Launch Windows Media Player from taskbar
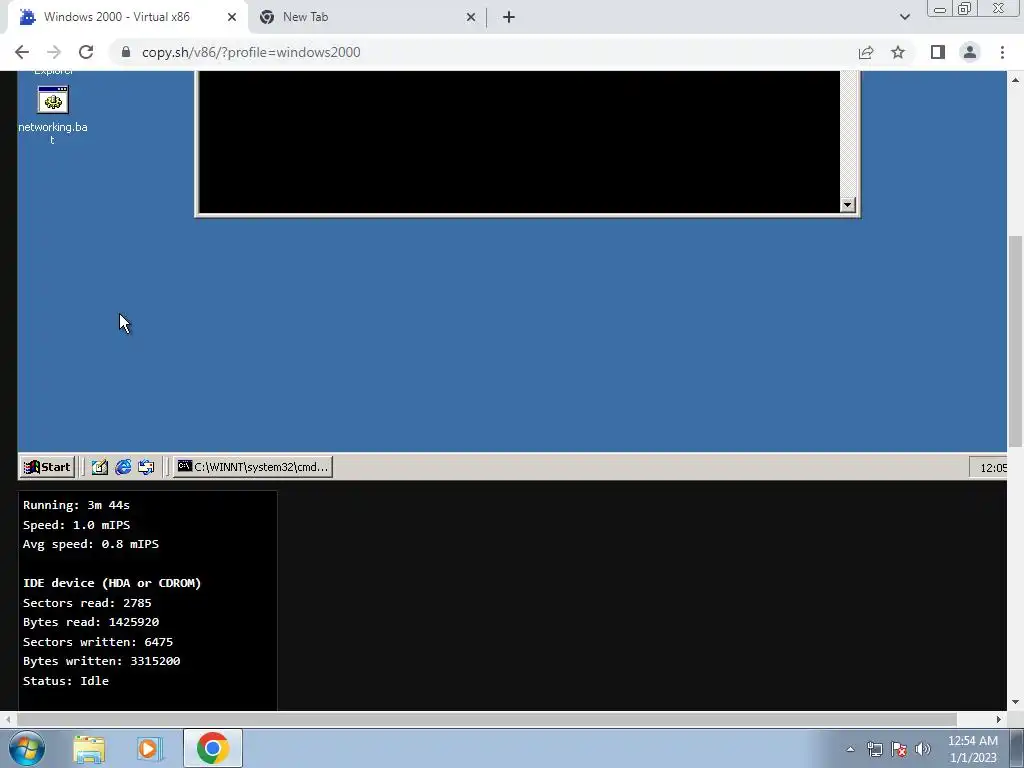Screen dimensions: 1024x768 [x=149, y=749]
